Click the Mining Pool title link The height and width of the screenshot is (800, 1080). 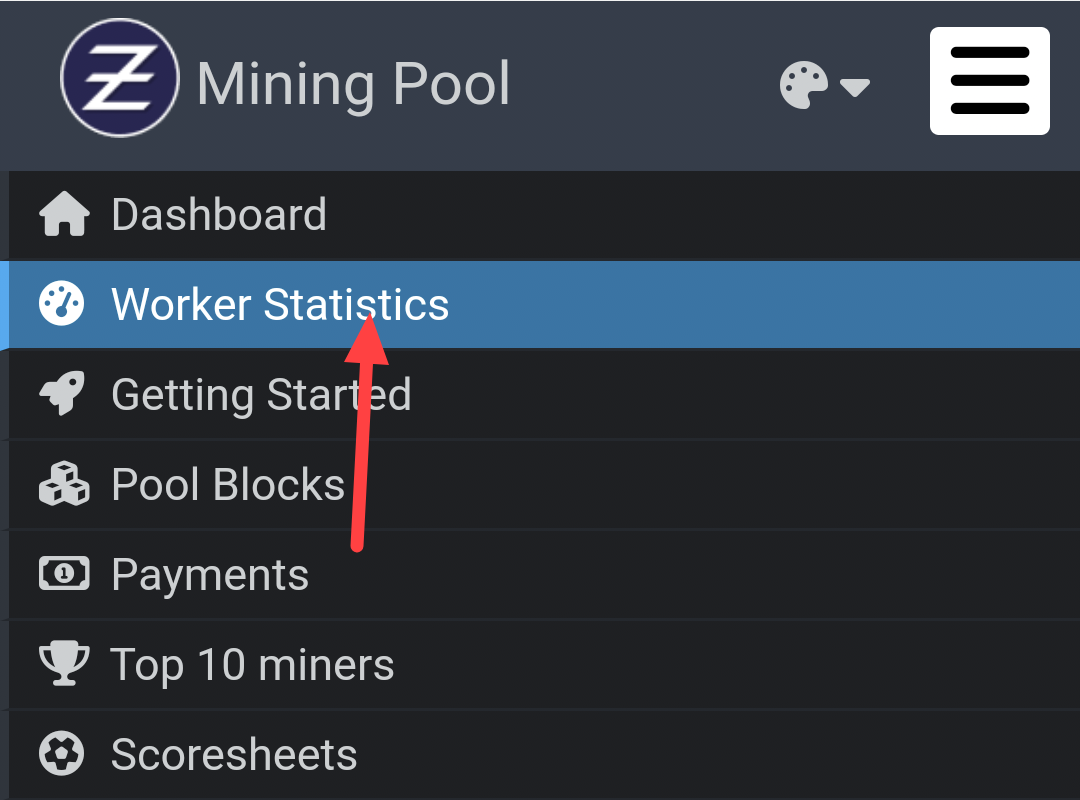pyautogui.click(x=353, y=84)
